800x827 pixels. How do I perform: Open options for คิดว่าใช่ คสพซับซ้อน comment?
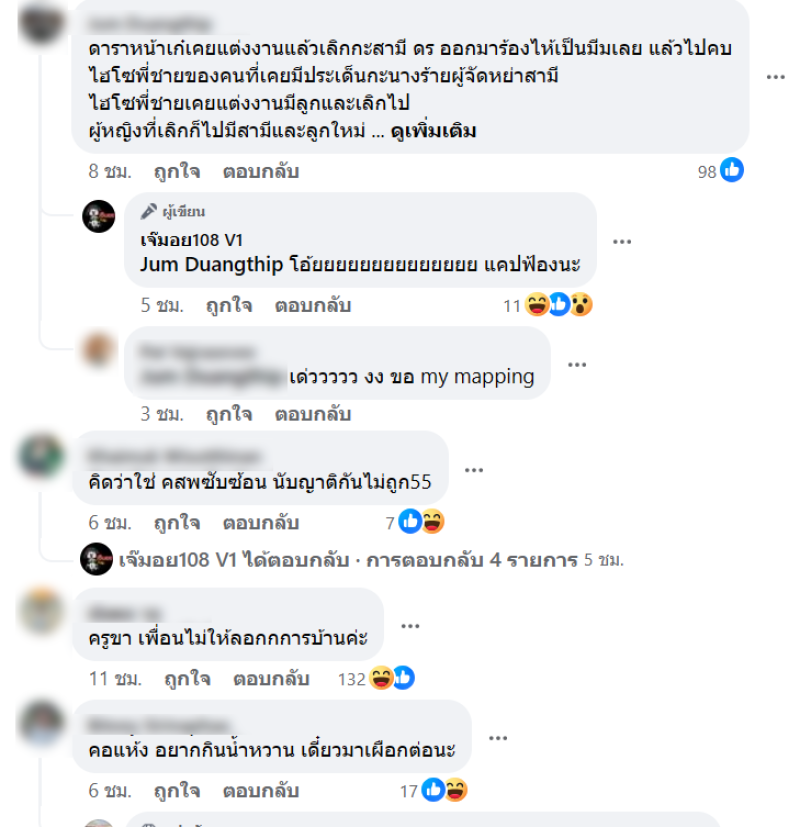click(474, 470)
